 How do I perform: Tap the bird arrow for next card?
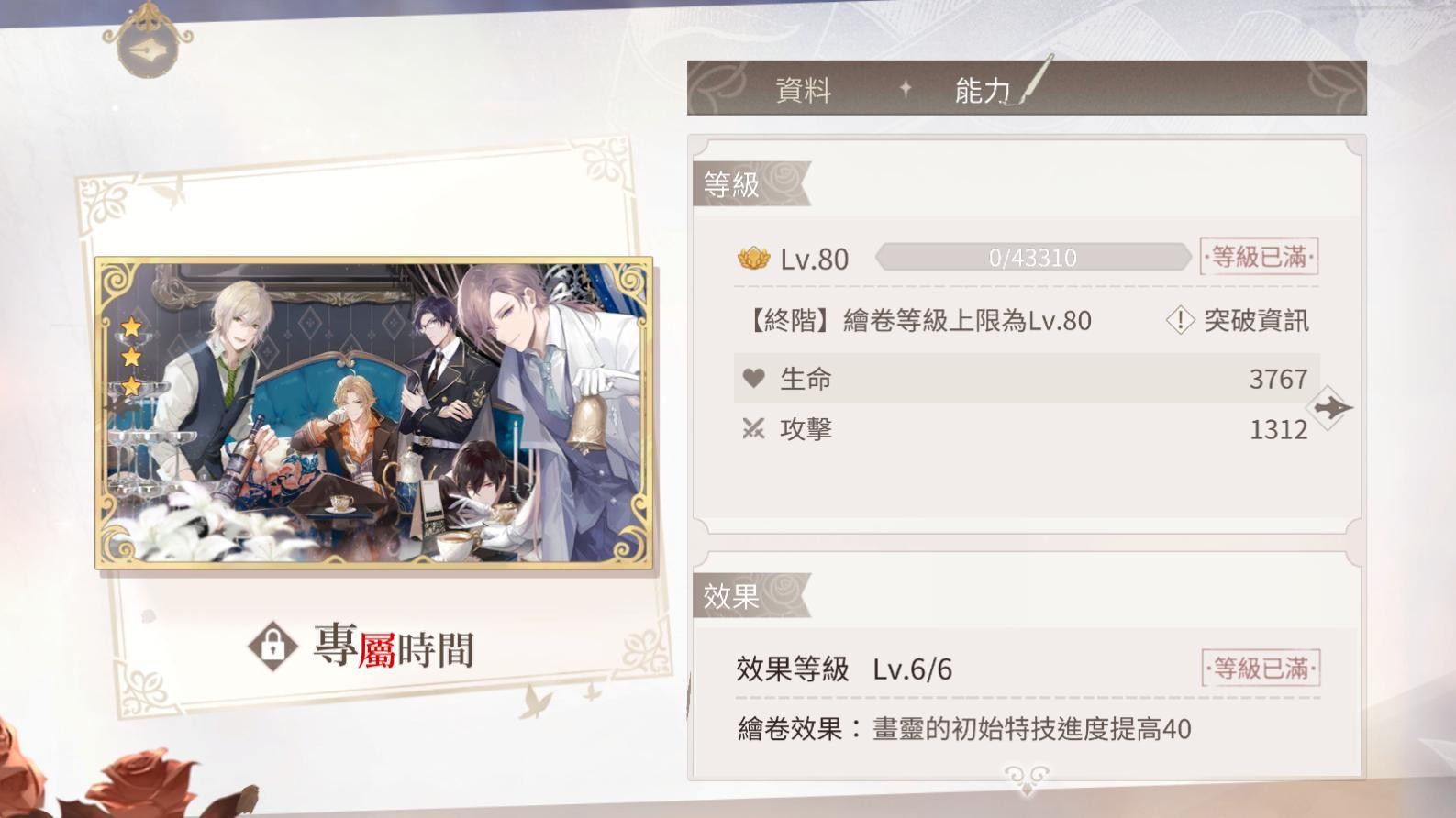tap(1332, 407)
